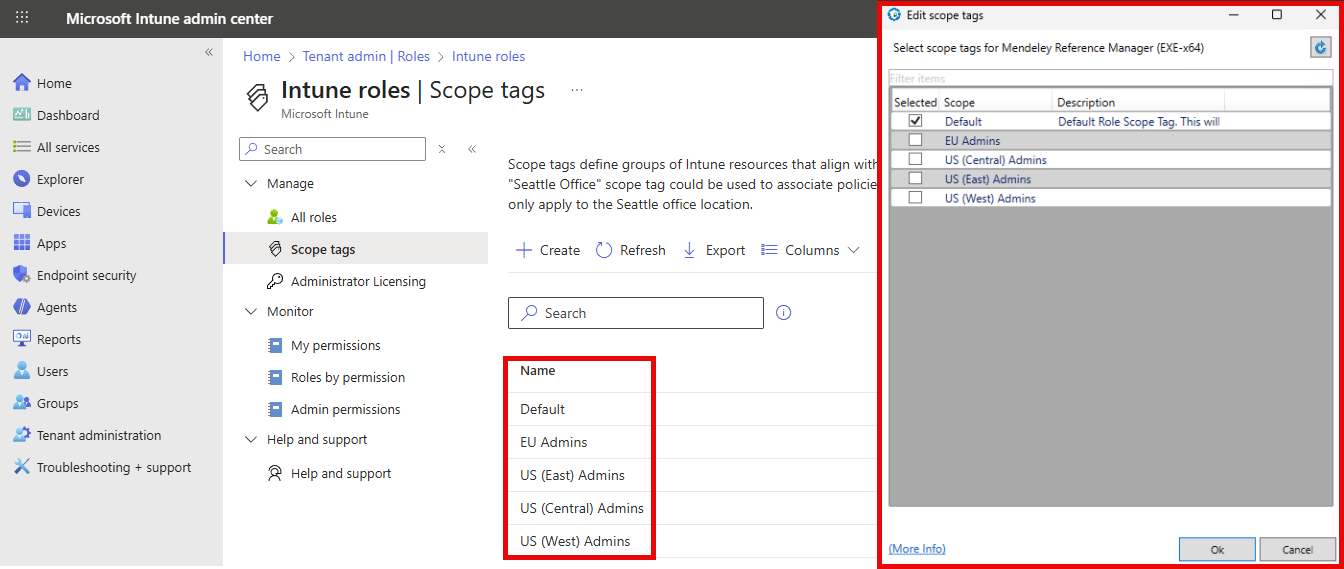Collapse the Manage section
Viewport: 1344px width, 569px height.
250,184
